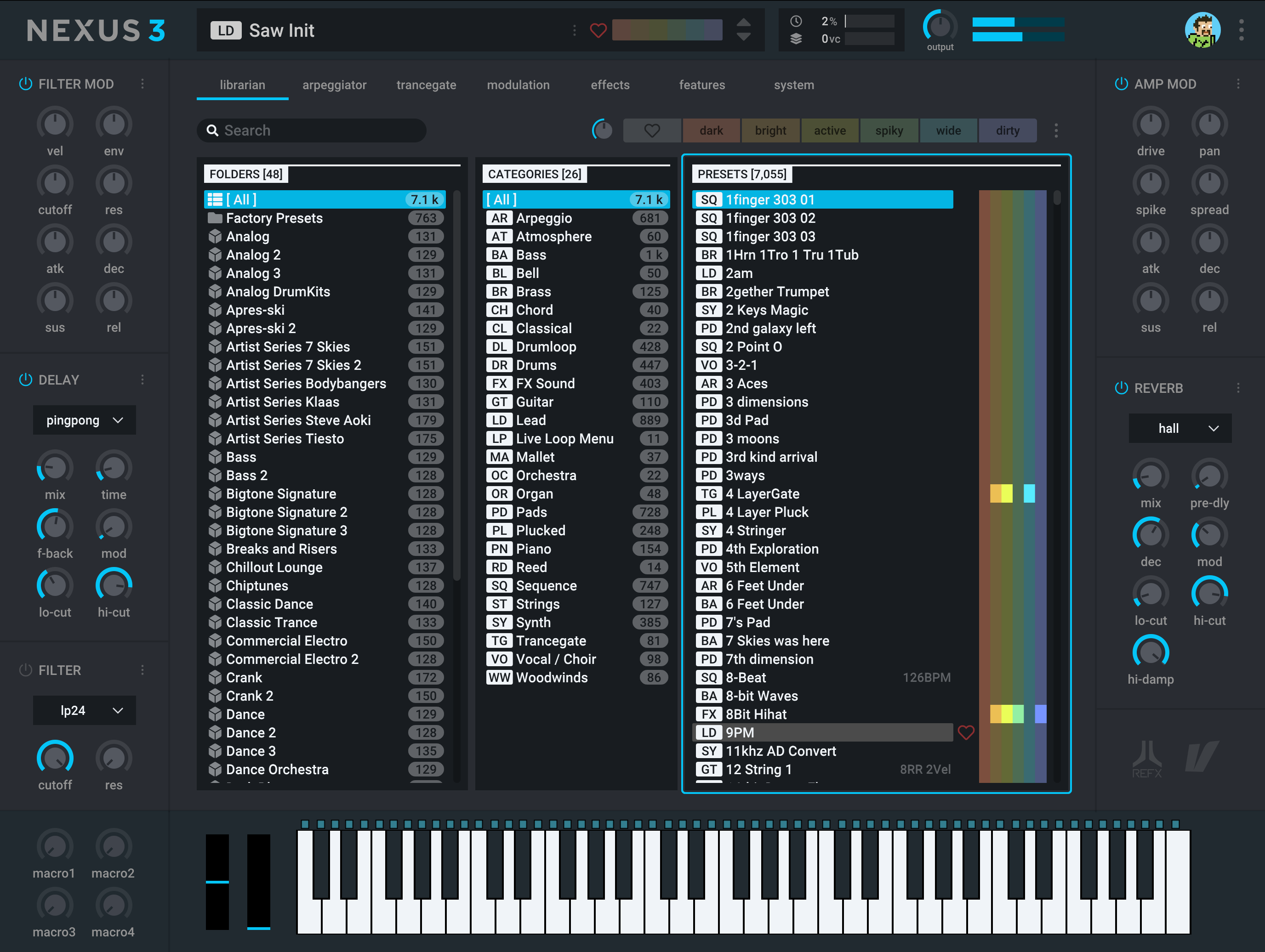1265x952 pixels.
Task: Open the pingpong delay type dropdown
Action: coord(84,420)
